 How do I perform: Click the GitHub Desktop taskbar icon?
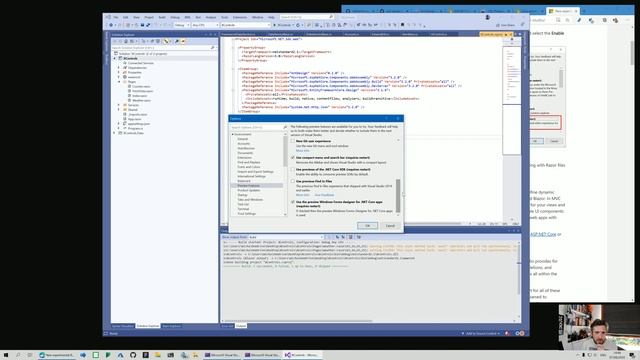(133, 355)
